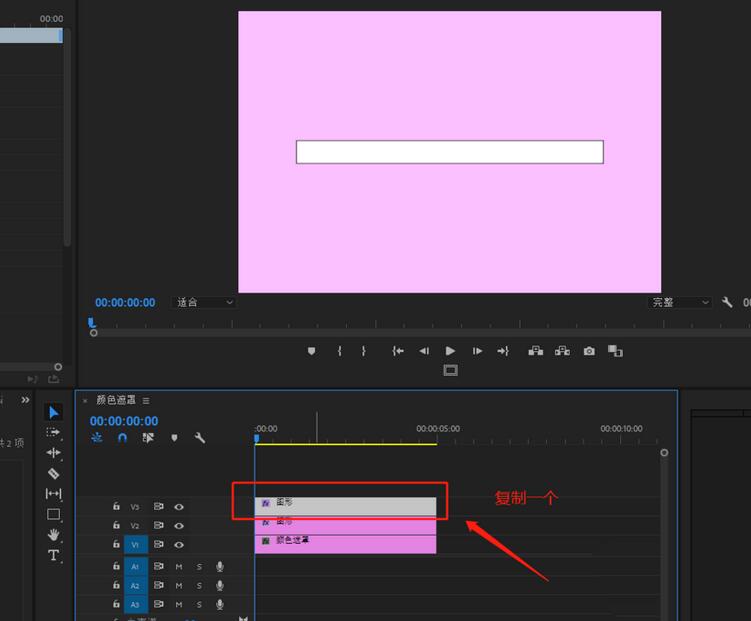Toggle sync lock for A2
Screen dimensions: 751x621
tap(159, 585)
